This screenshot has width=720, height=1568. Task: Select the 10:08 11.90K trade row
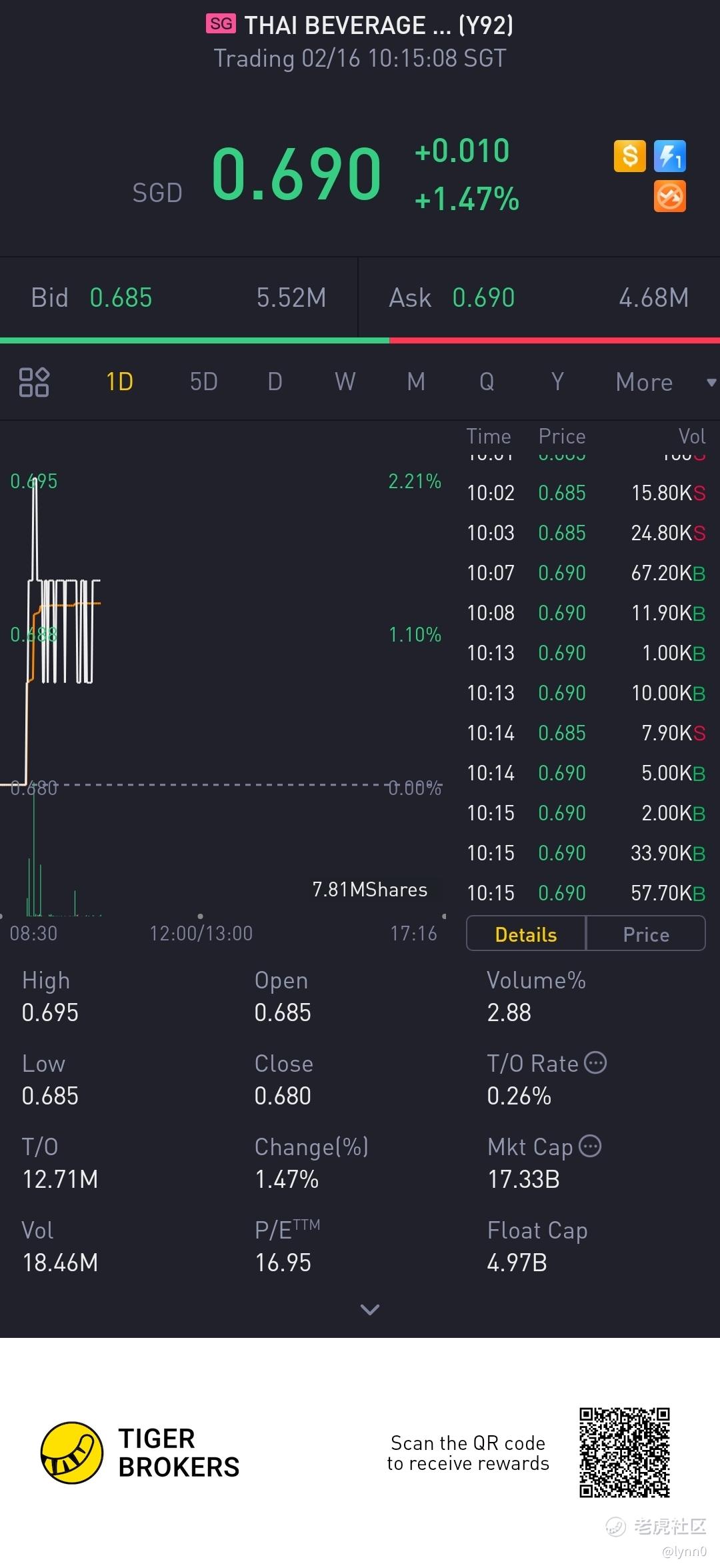tap(586, 613)
